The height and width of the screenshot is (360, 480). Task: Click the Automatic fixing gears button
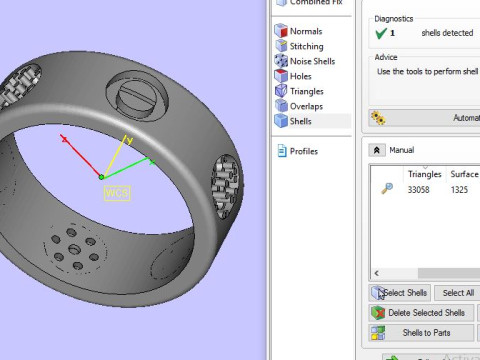pos(424,118)
